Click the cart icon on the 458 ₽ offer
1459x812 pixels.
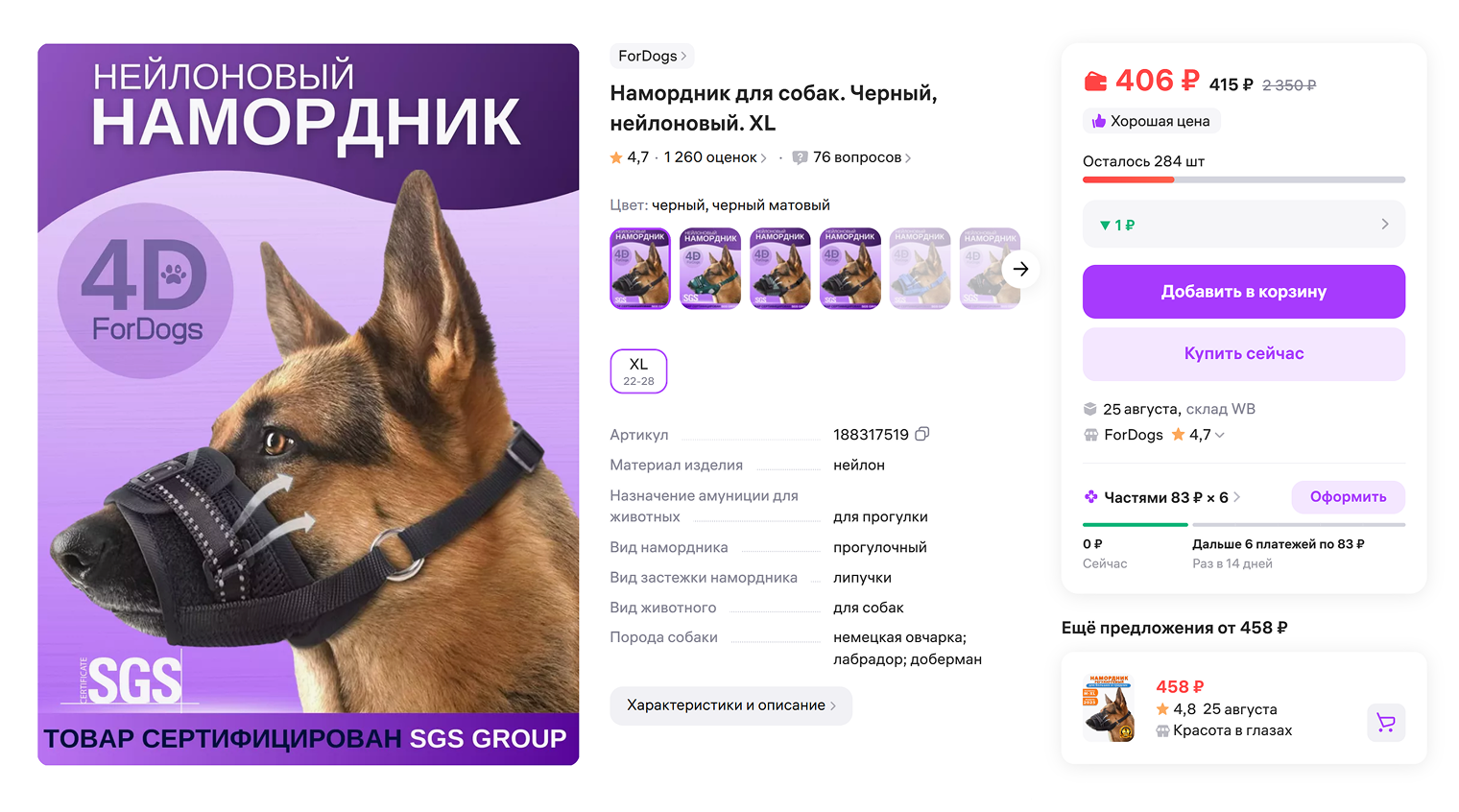pos(1385,722)
